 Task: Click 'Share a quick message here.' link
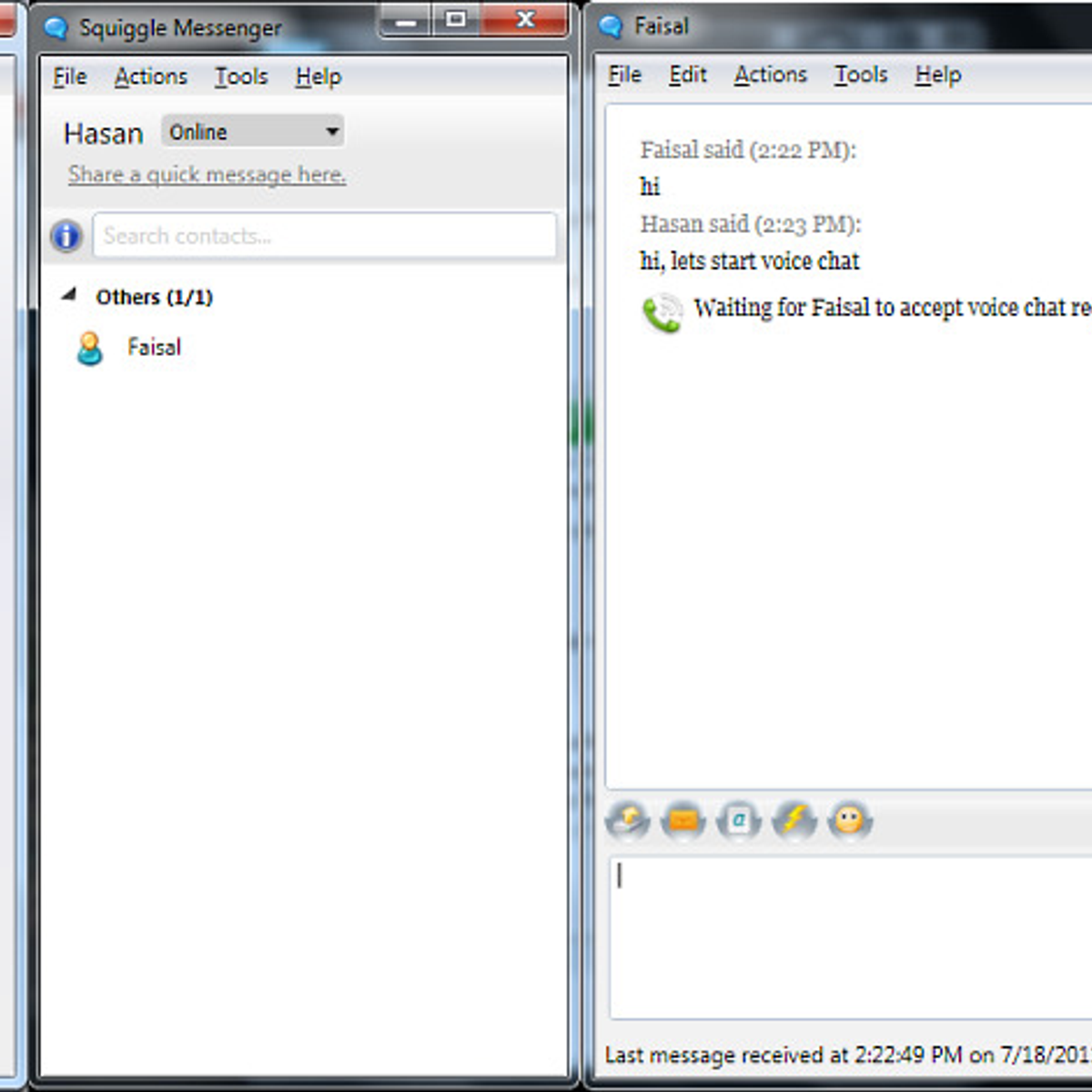[207, 175]
